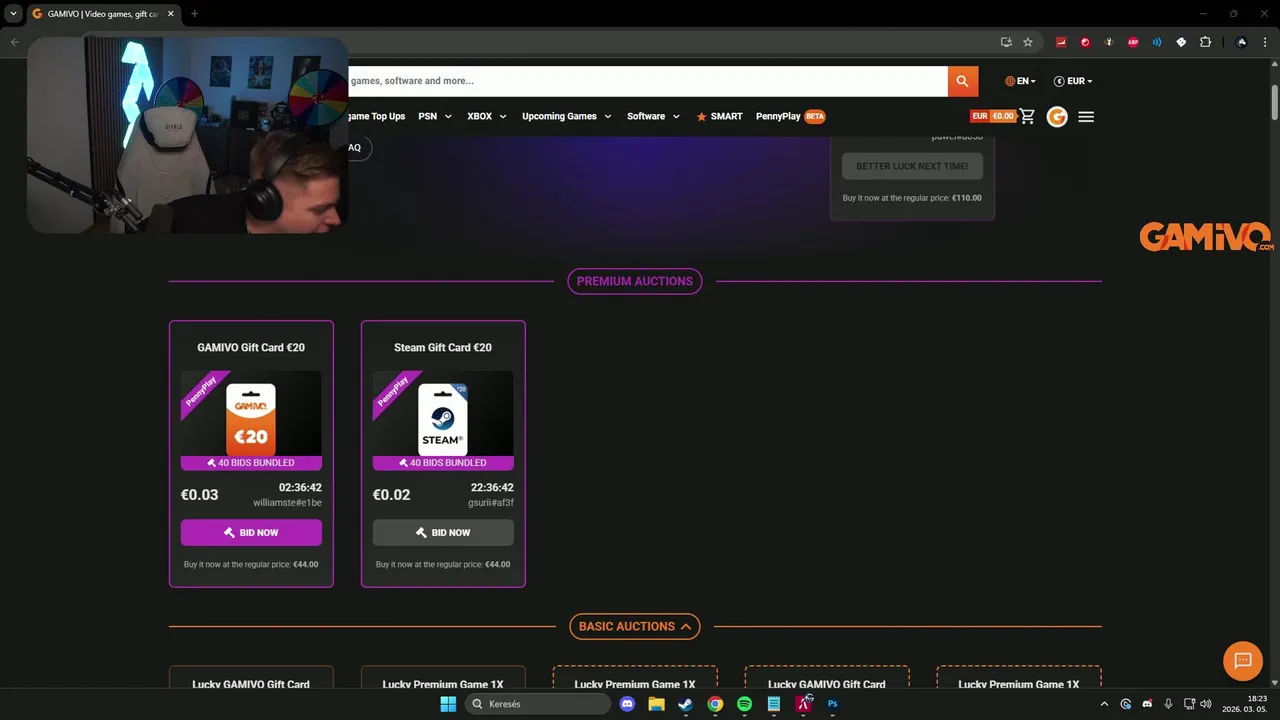Screen dimensions: 1280x720
Task: Open the Steam €20 gift card image
Action: click(443, 420)
